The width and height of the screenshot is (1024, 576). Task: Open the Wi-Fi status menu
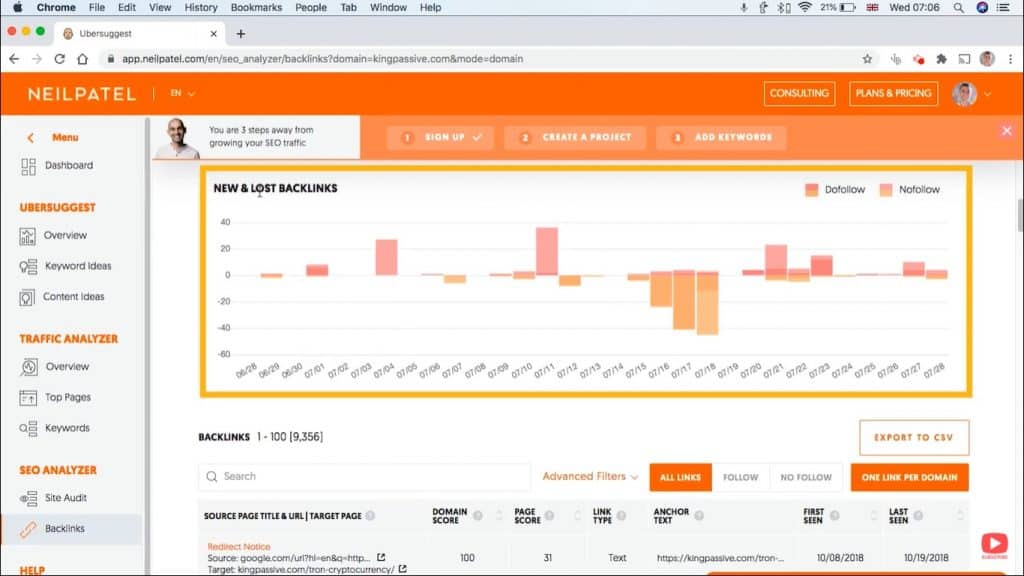pyautogui.click(x=805, y=8)
